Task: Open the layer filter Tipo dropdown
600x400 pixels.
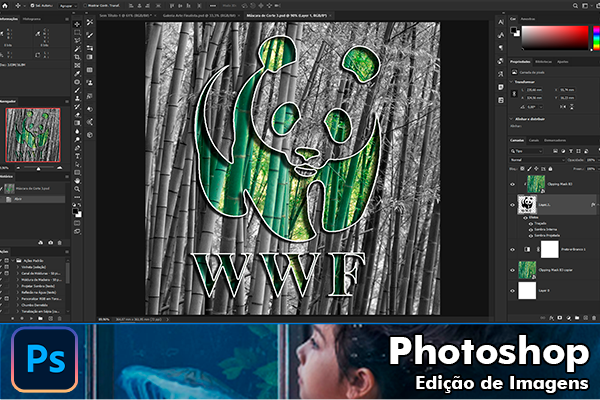Action: click(527, 151)
